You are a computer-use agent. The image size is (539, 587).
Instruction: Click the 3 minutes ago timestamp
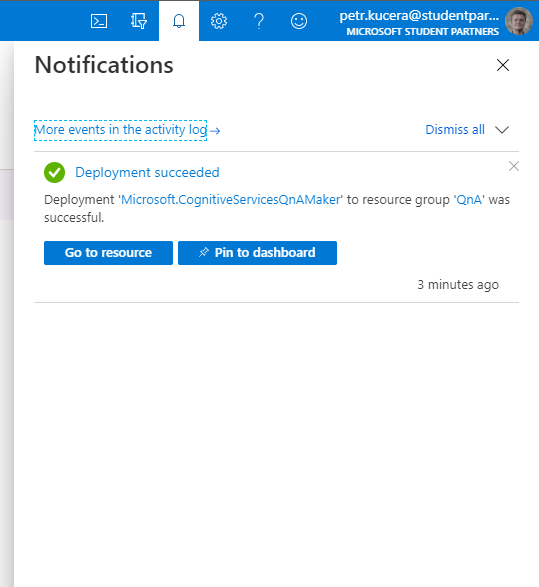[458, 285]
